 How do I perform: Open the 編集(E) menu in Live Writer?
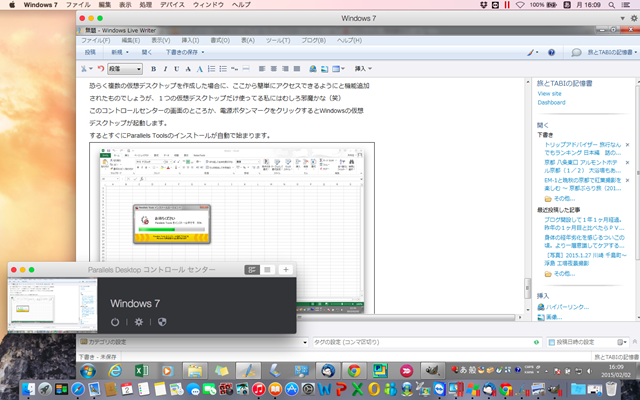coord(131,40)
